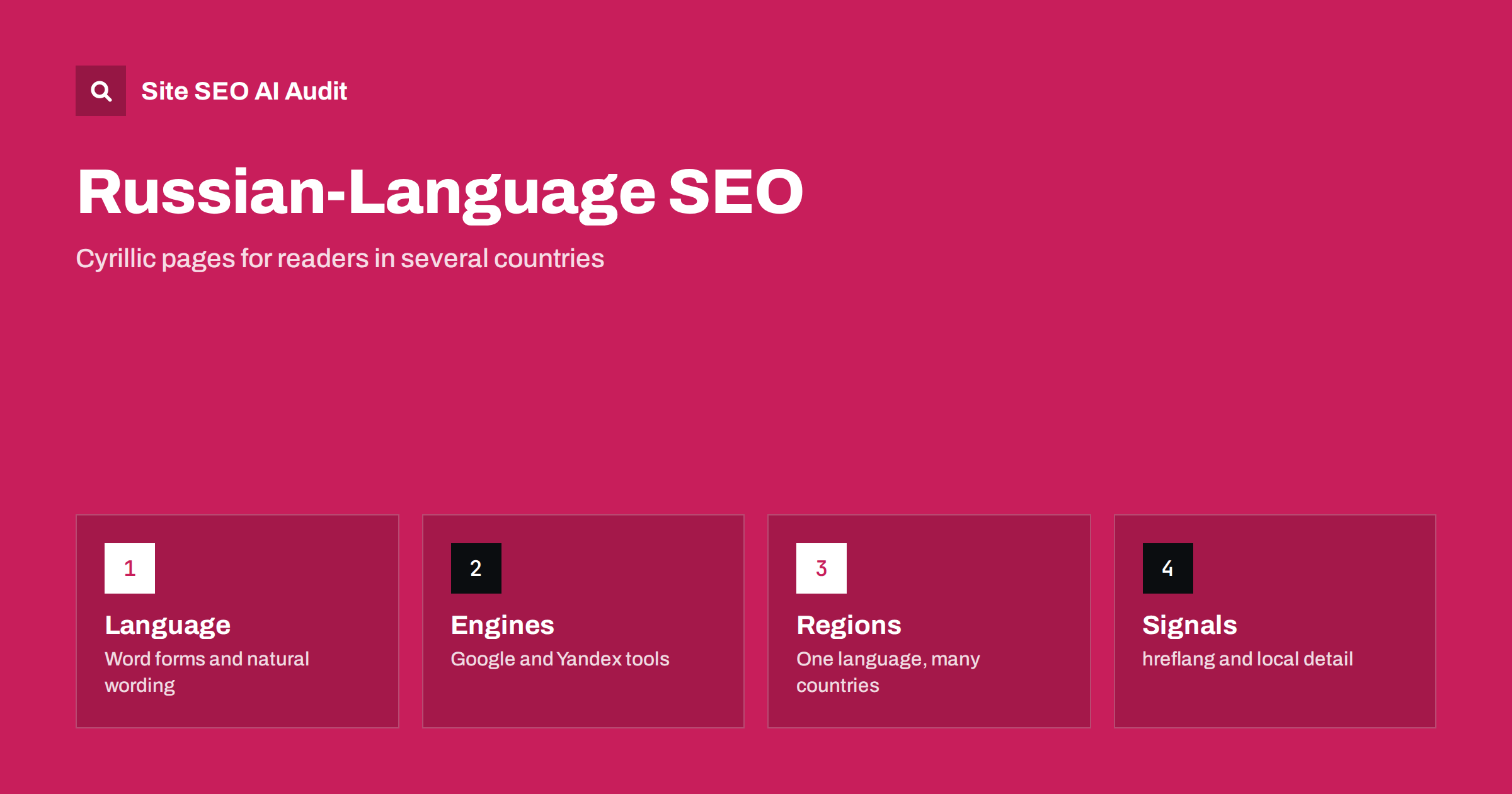
Task: Select the number 1 badge
Action: coord(130,568)
